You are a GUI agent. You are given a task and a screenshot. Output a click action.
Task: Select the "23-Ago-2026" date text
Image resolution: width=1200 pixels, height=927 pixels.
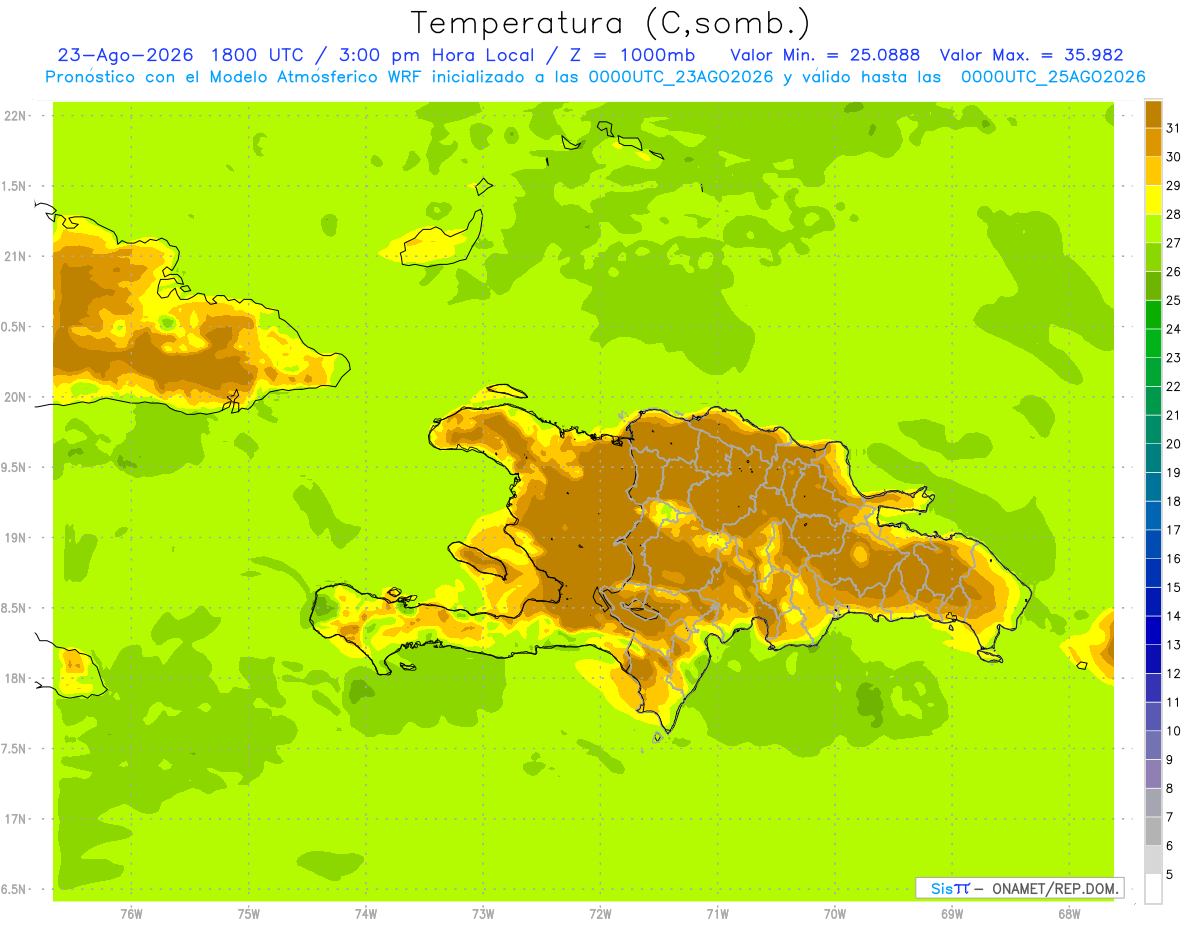point(124,55)
